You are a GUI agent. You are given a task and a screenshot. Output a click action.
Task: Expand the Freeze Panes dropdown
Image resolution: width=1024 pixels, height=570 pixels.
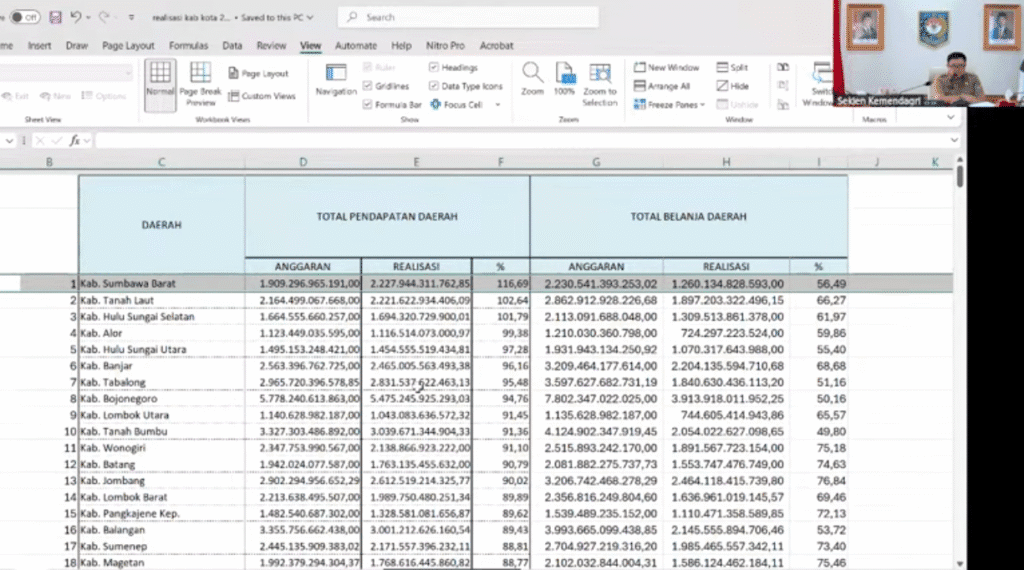coord(702,104)
